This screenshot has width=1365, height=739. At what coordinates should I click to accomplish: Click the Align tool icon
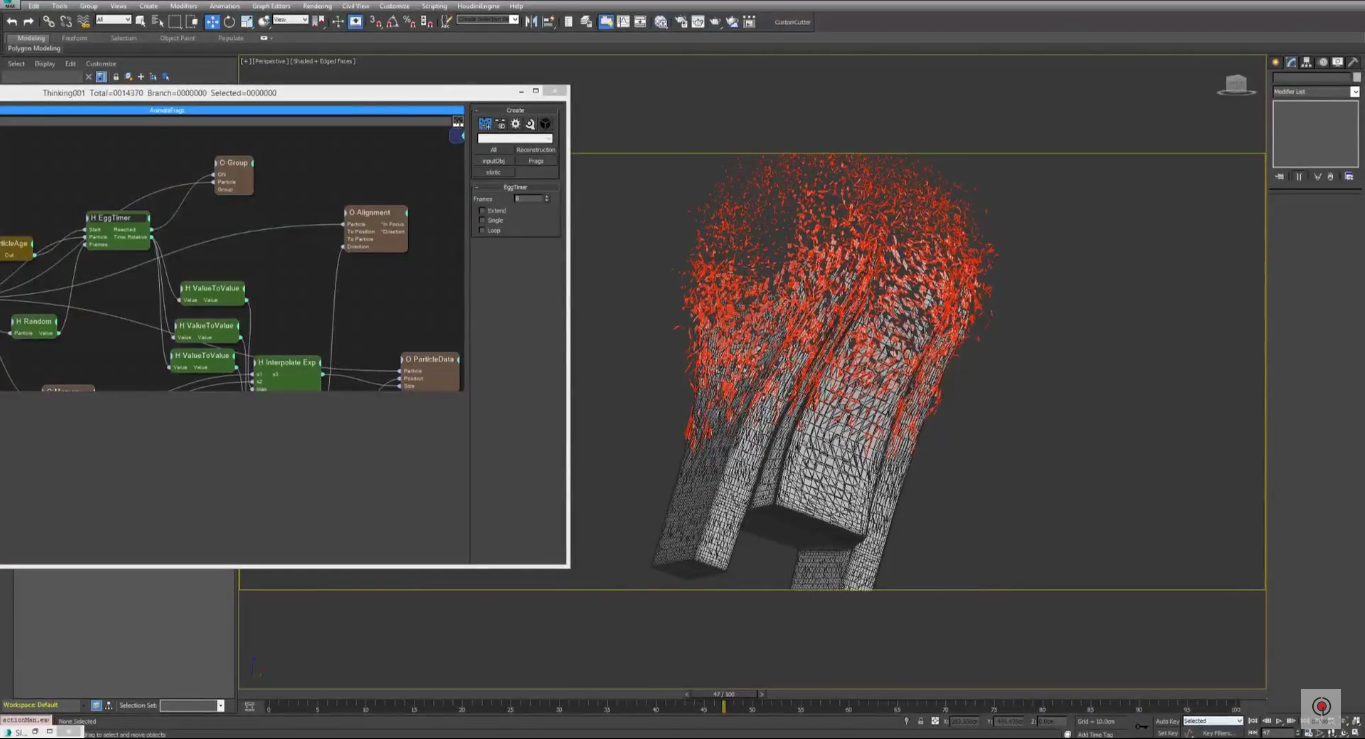549,21
